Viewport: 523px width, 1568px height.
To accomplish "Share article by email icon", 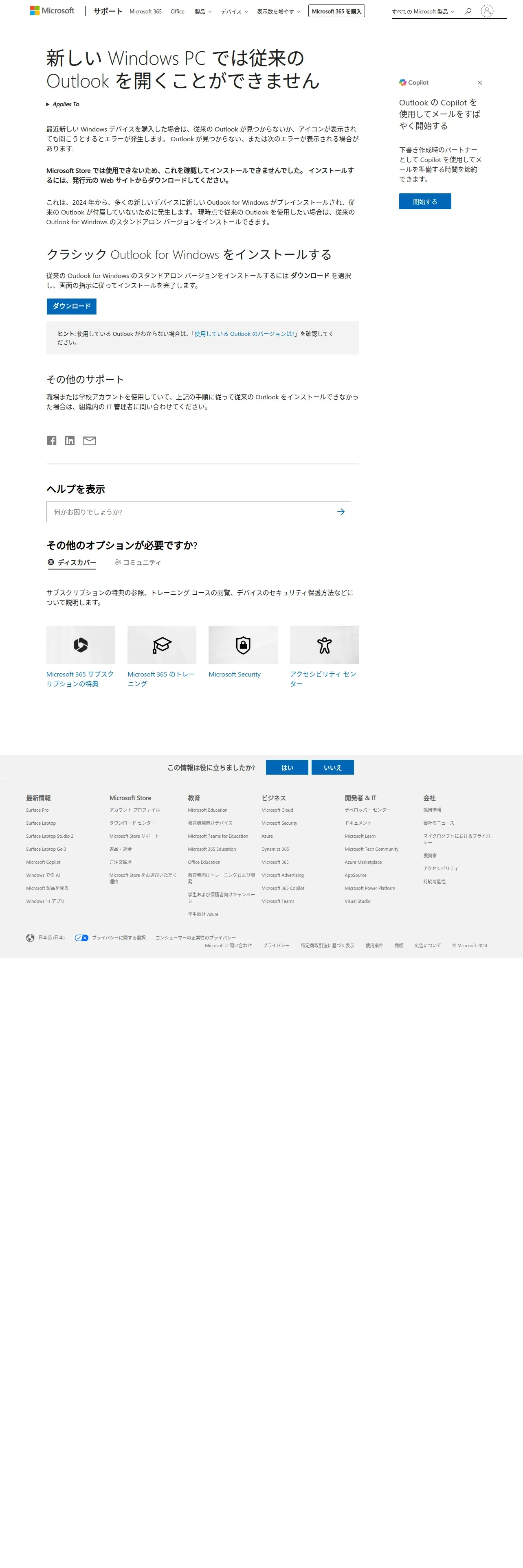I will (x=90, y=441).
